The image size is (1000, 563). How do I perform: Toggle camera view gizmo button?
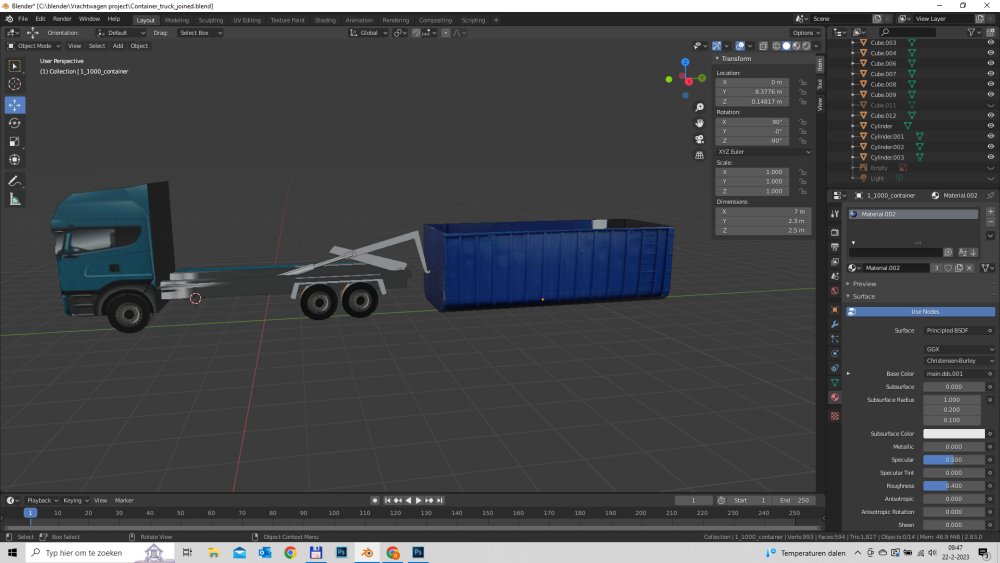pos(700,139)
